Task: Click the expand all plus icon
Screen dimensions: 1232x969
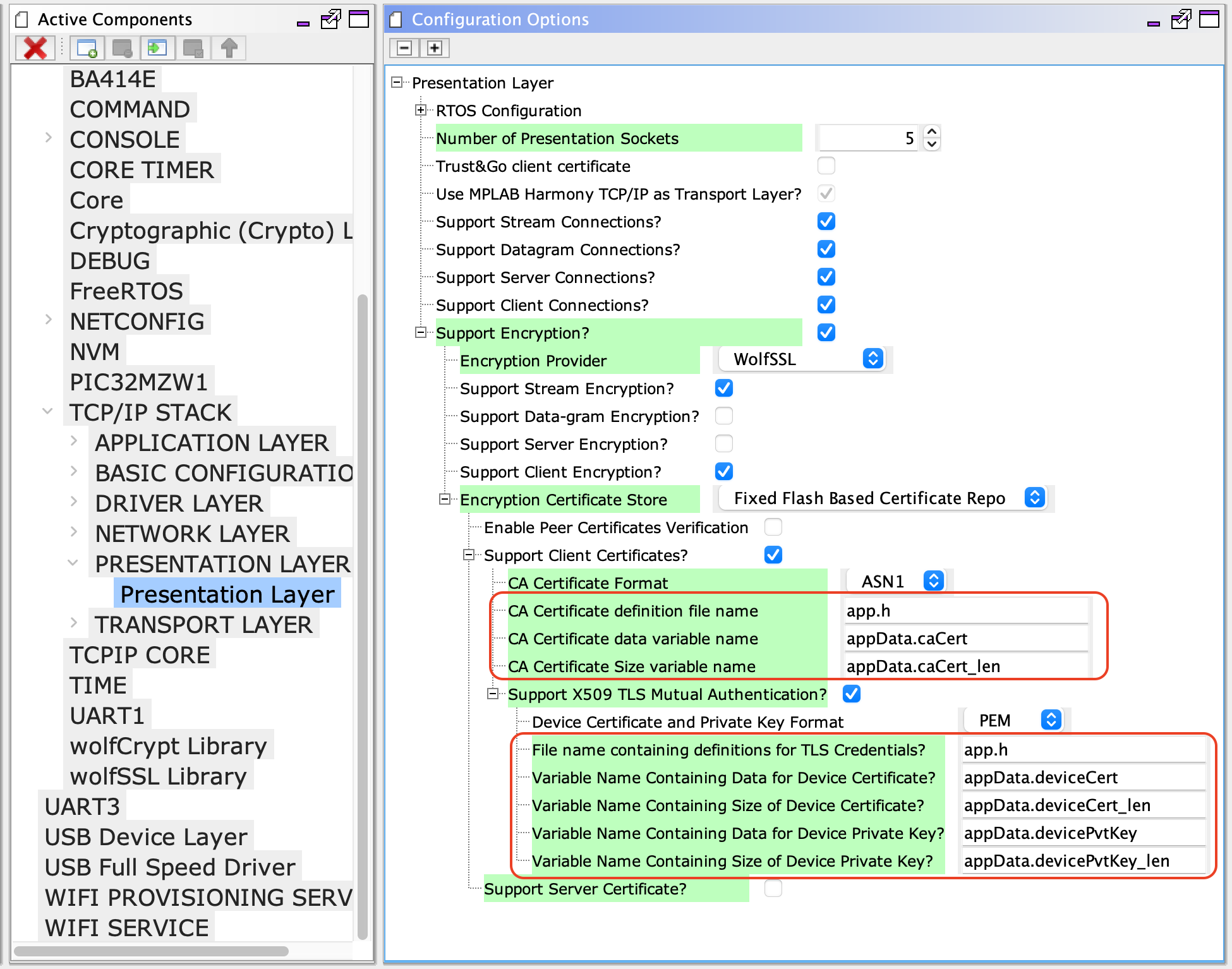Action: tap(435, 48)
